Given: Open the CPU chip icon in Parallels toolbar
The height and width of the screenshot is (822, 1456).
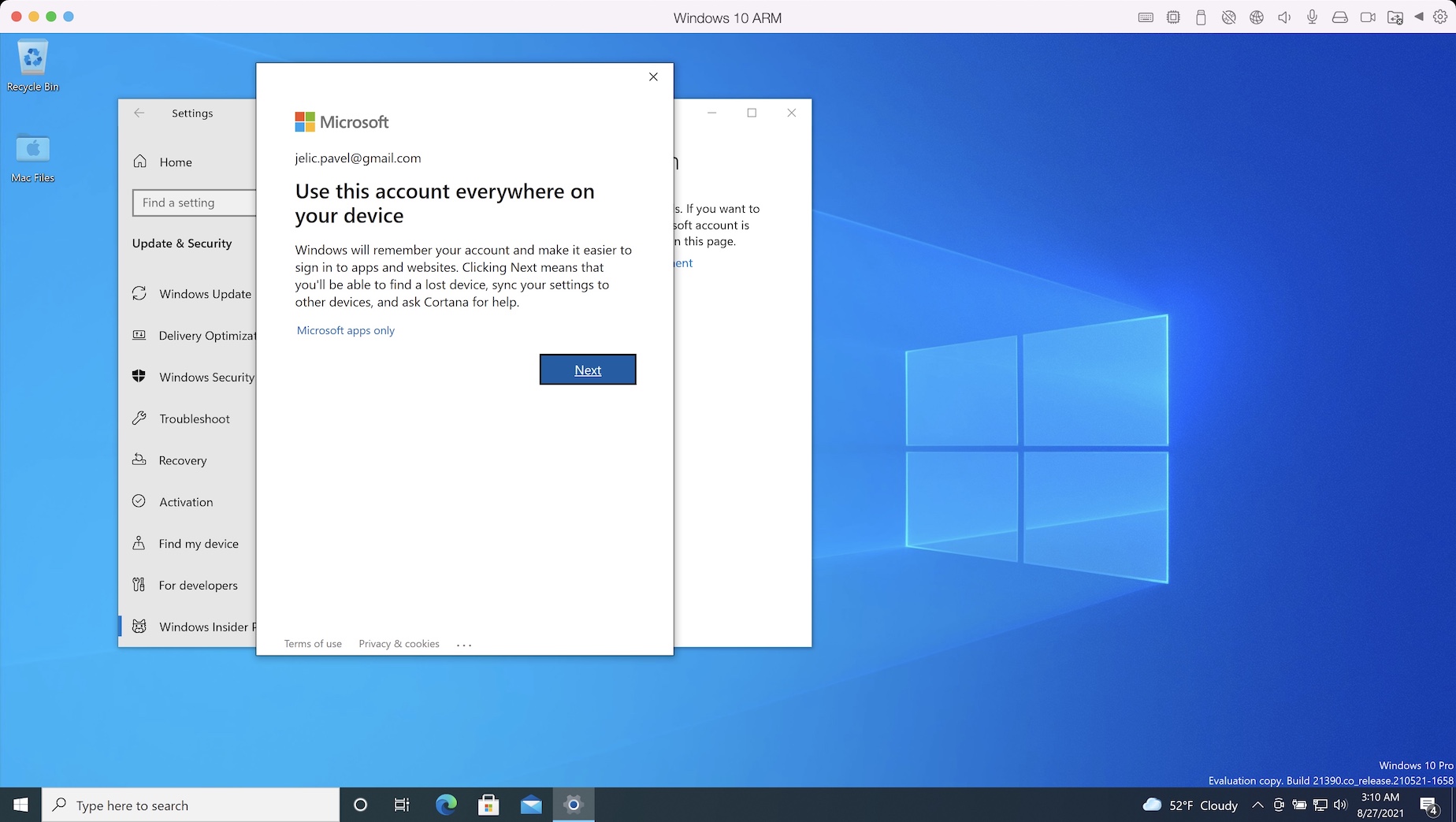Looking at the screenshot, I should coord(1173,17).
